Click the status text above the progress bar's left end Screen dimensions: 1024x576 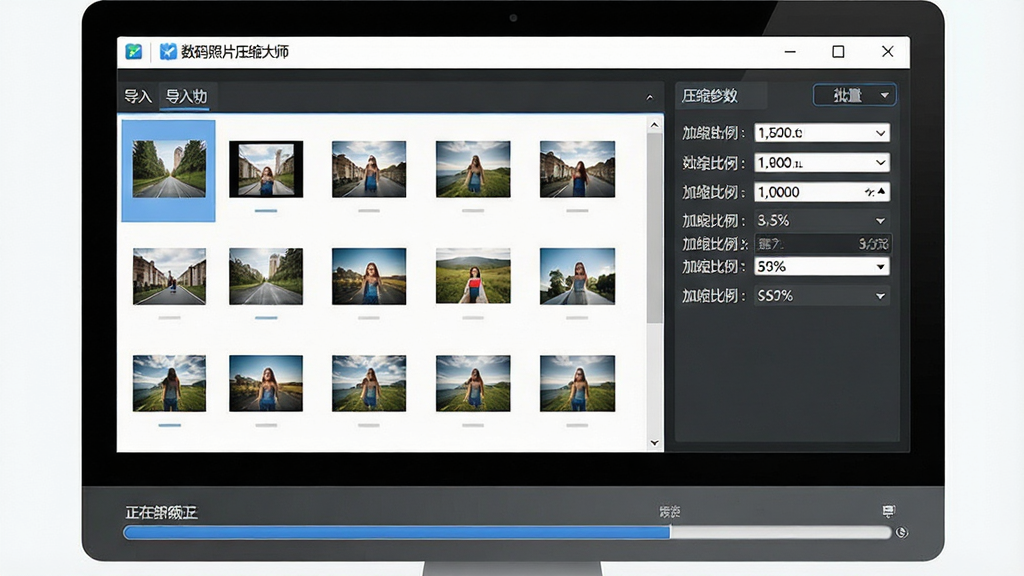(x=161, y=513)
